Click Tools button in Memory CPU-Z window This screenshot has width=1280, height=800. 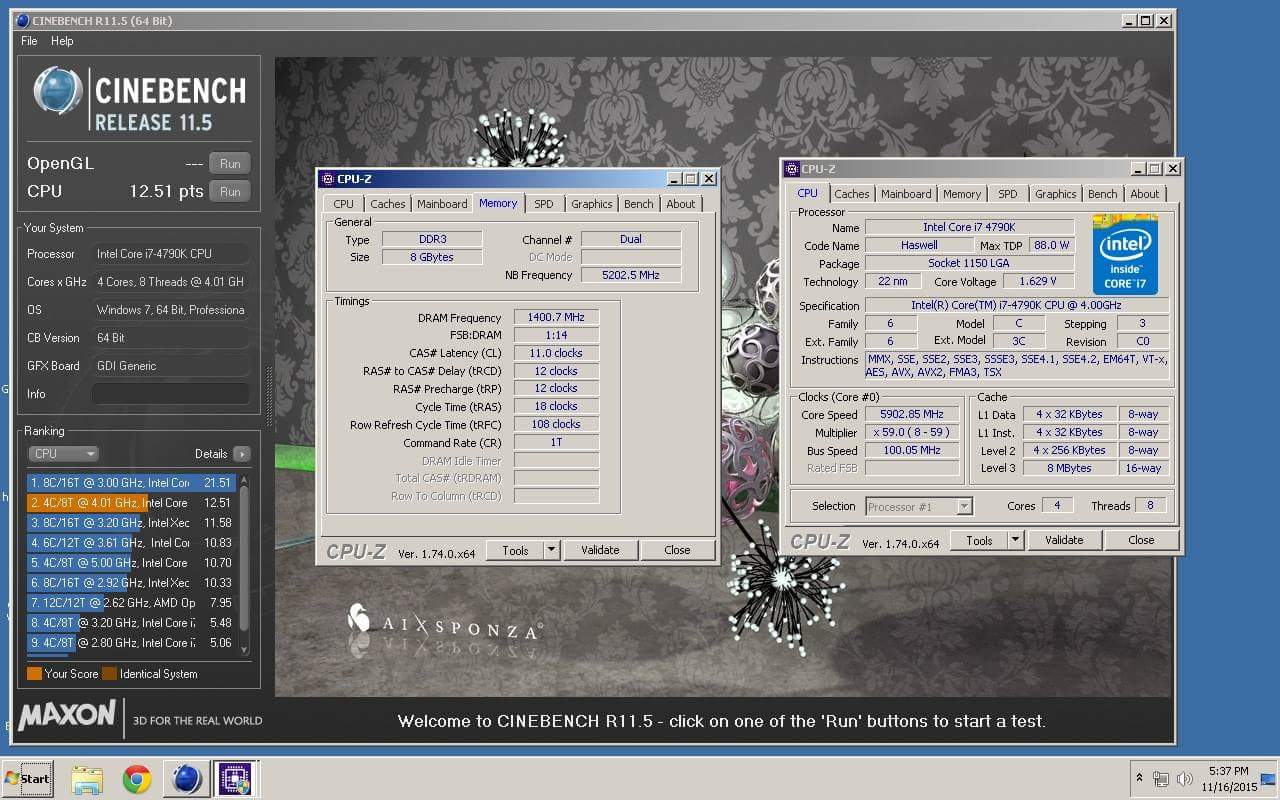pos(515,550)
